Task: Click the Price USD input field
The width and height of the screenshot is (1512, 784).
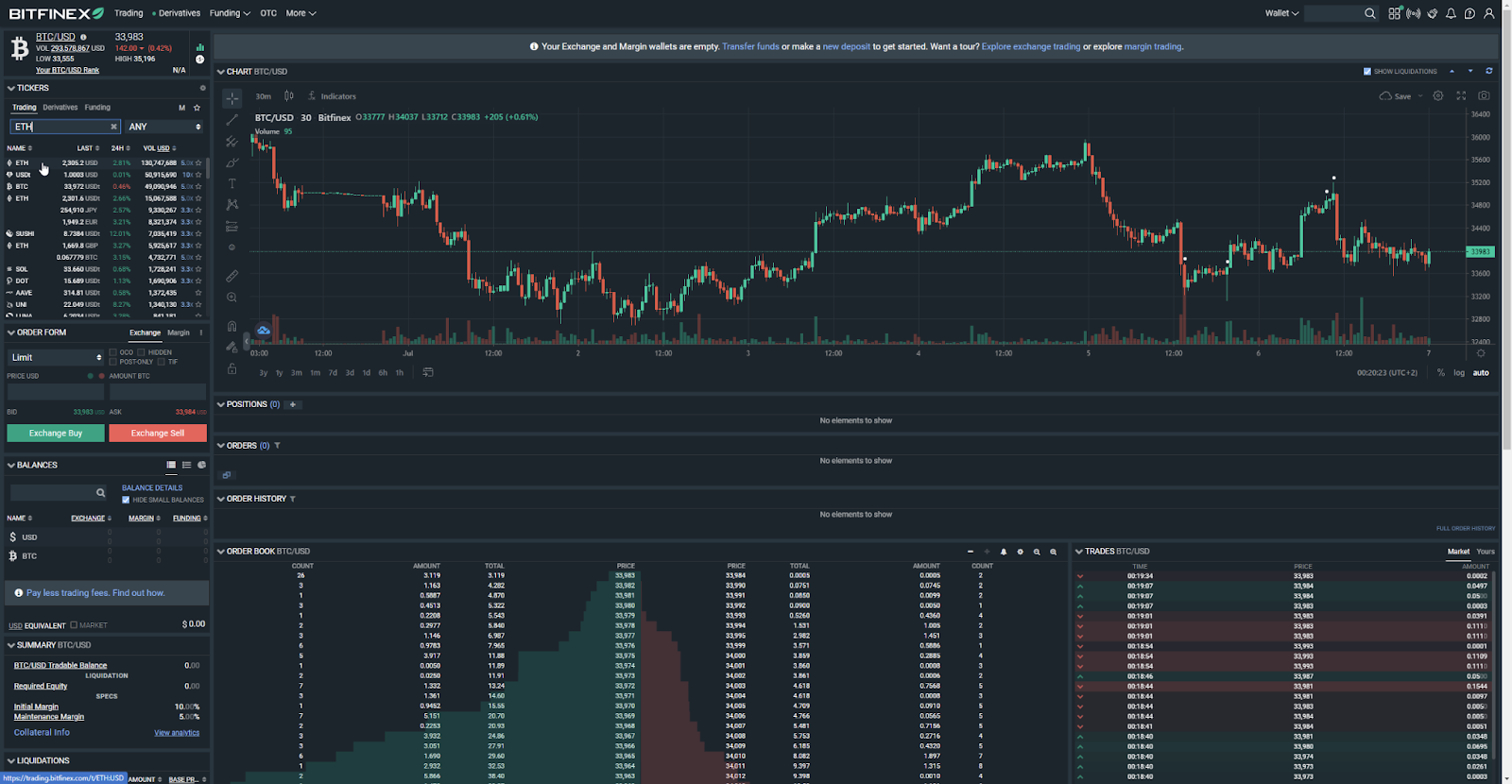Action: pos(56,391)
